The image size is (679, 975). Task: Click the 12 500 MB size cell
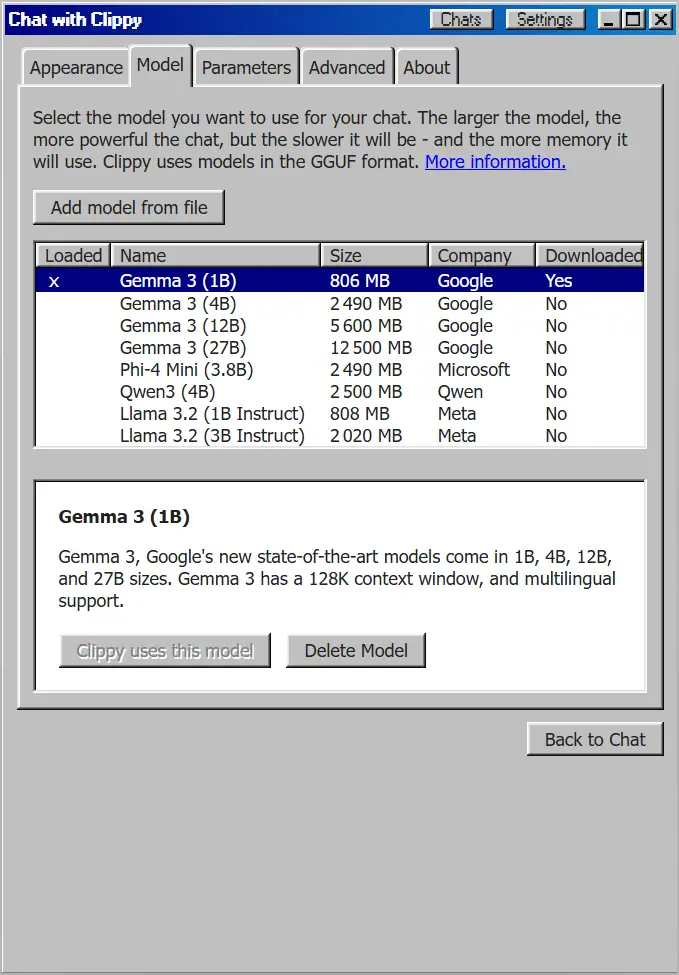[371, 348]
